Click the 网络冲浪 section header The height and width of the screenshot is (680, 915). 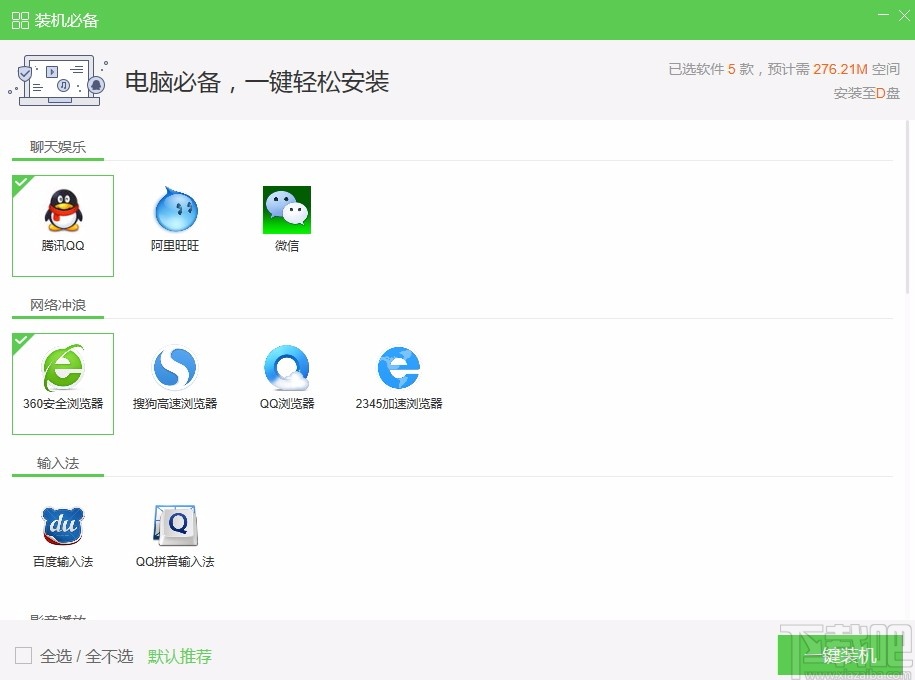[56, 305]
